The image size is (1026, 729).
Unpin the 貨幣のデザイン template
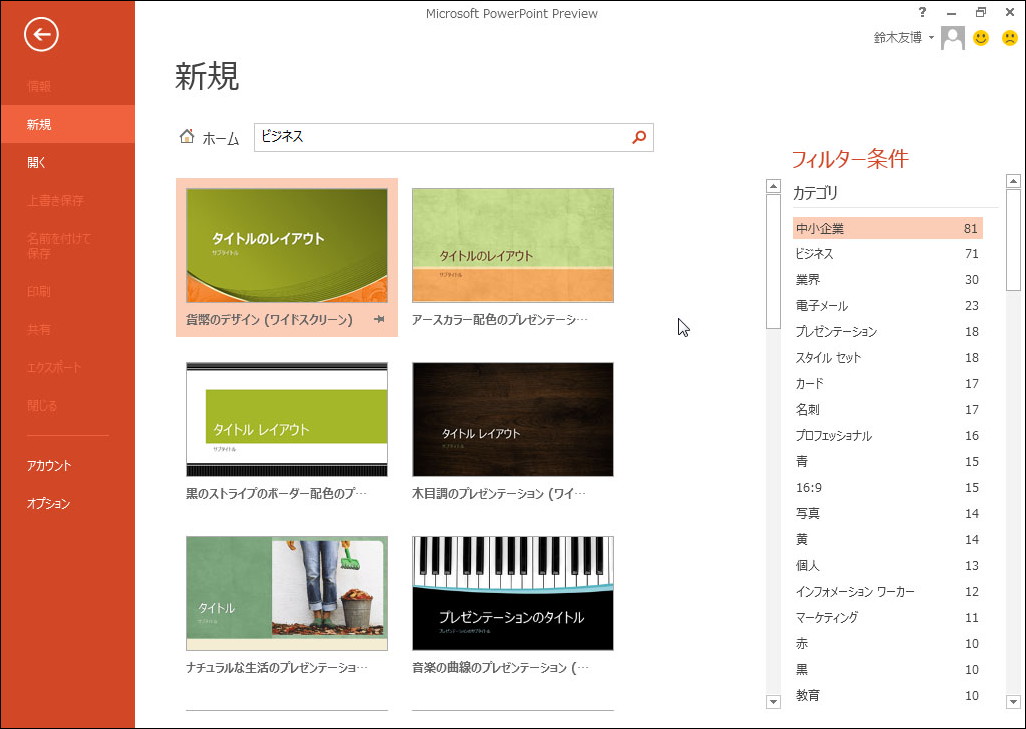[x=379, y=320]
